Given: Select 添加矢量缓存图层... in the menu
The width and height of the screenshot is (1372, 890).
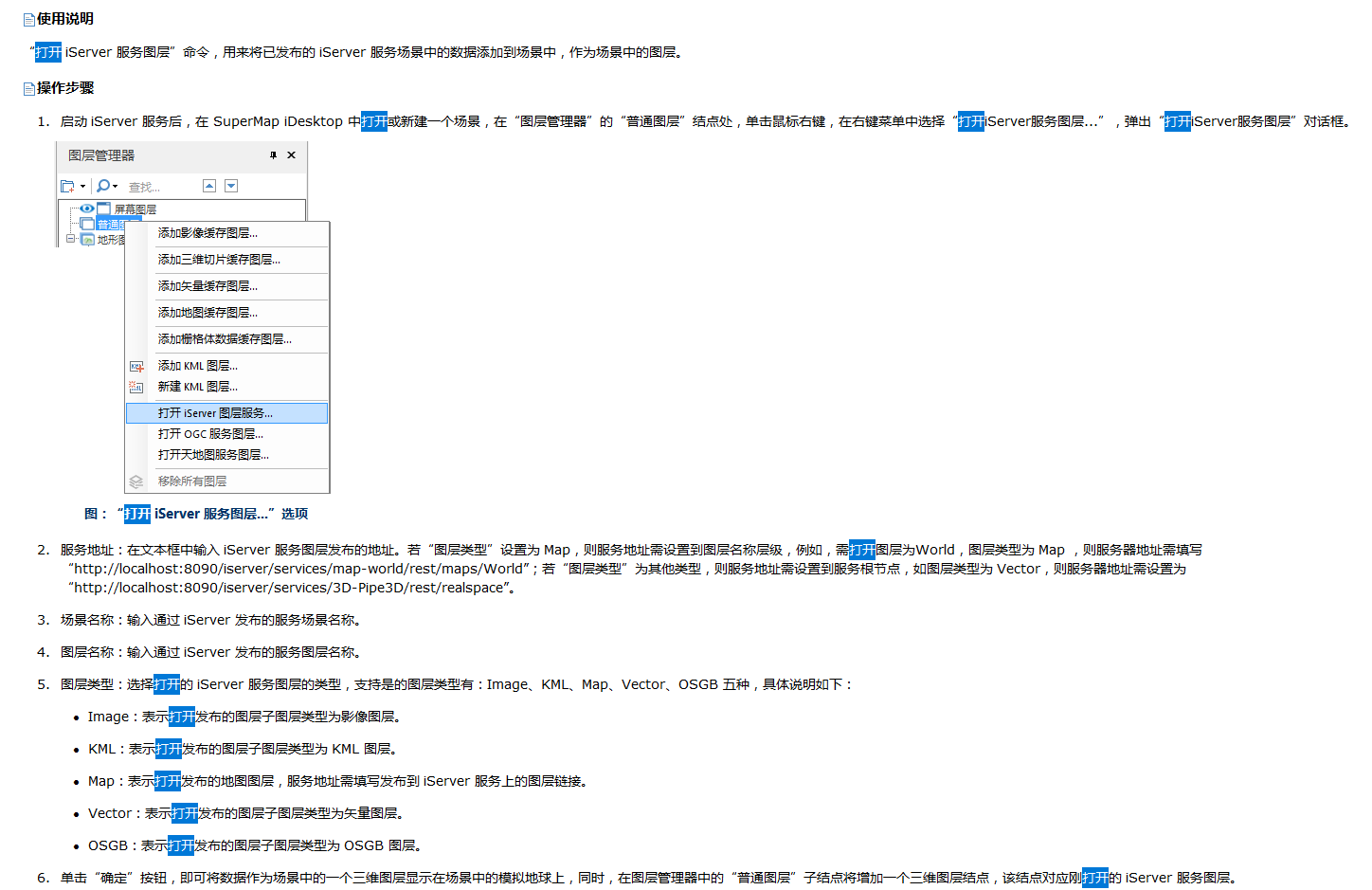Looking at the screenshot, I should pyautogui.click(x=227, y=286).
